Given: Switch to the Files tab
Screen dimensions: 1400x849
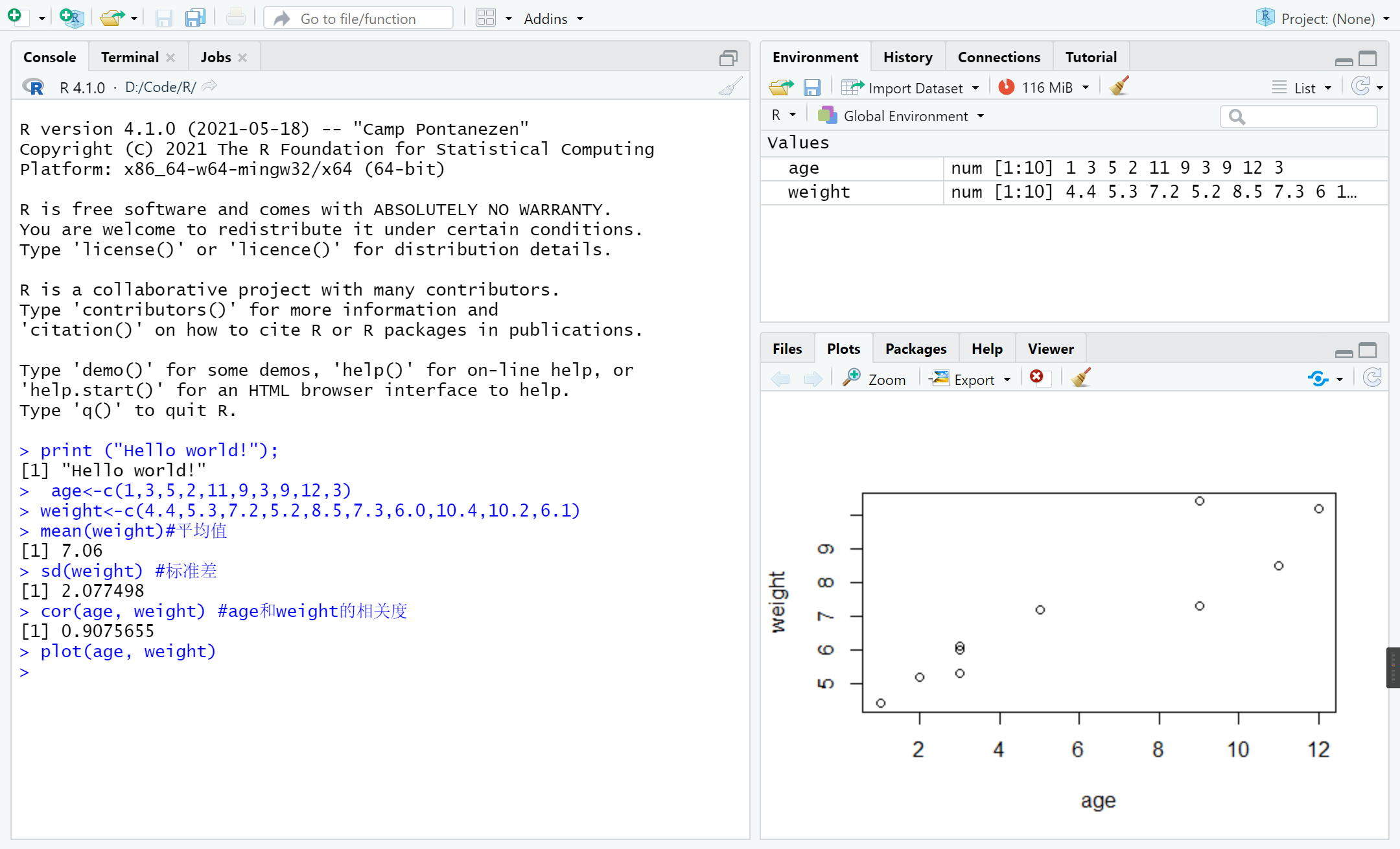Looking at the screenshot, I should (787, 349).
